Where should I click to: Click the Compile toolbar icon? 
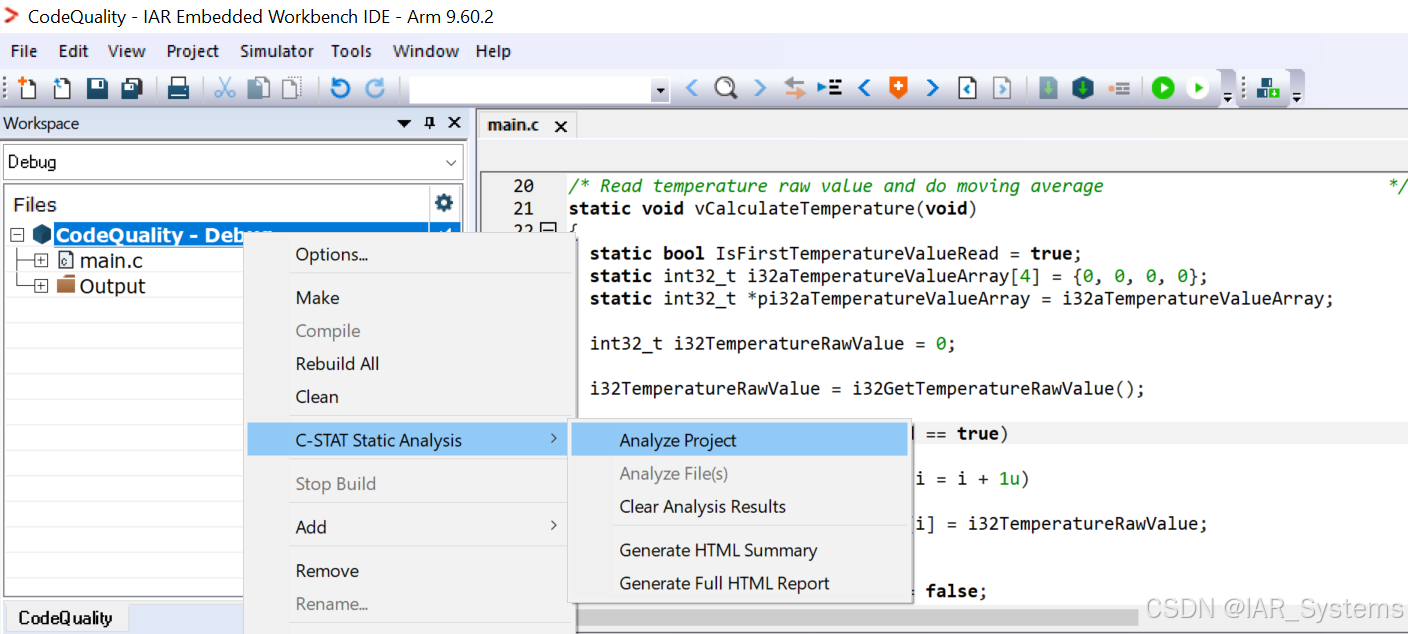point(1048,89)
